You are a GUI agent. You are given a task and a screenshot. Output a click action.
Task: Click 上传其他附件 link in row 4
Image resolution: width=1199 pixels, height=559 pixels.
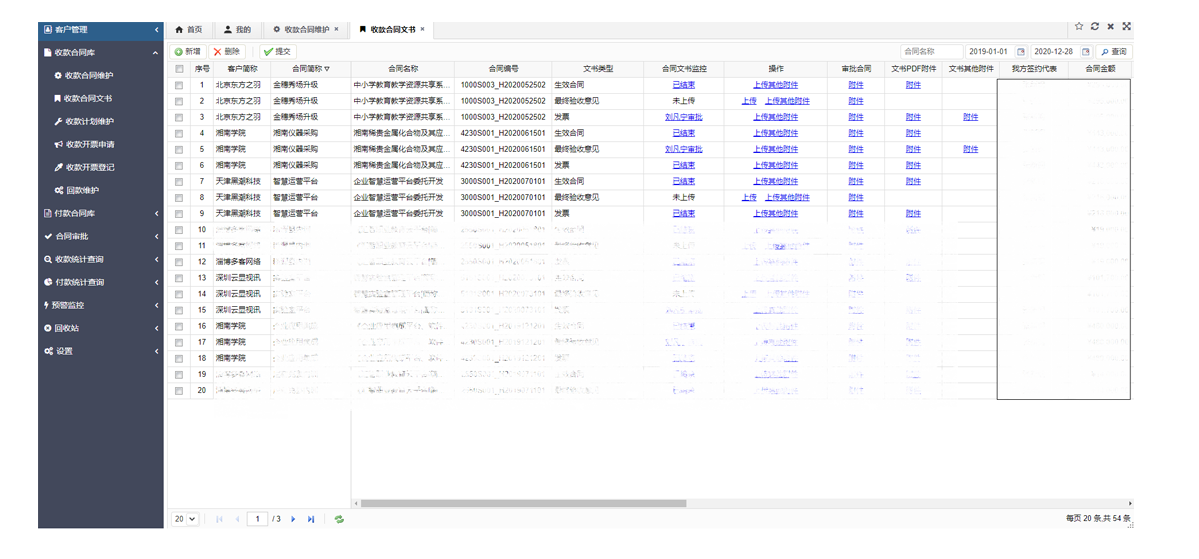click(x=775, y=133)
